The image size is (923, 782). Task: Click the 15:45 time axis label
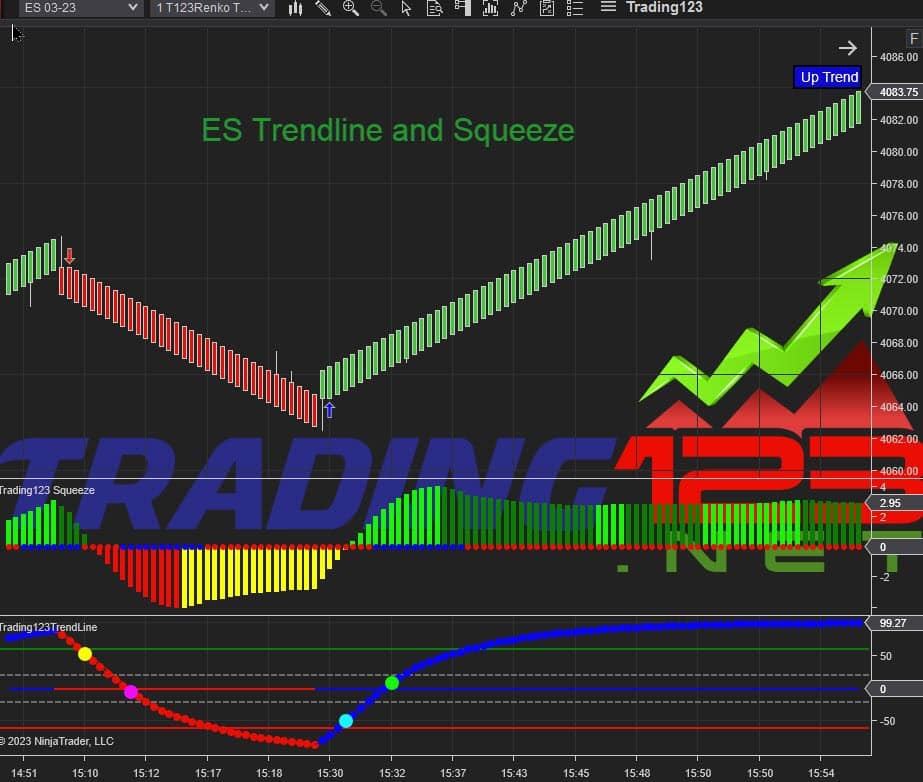tap(576, 773)
